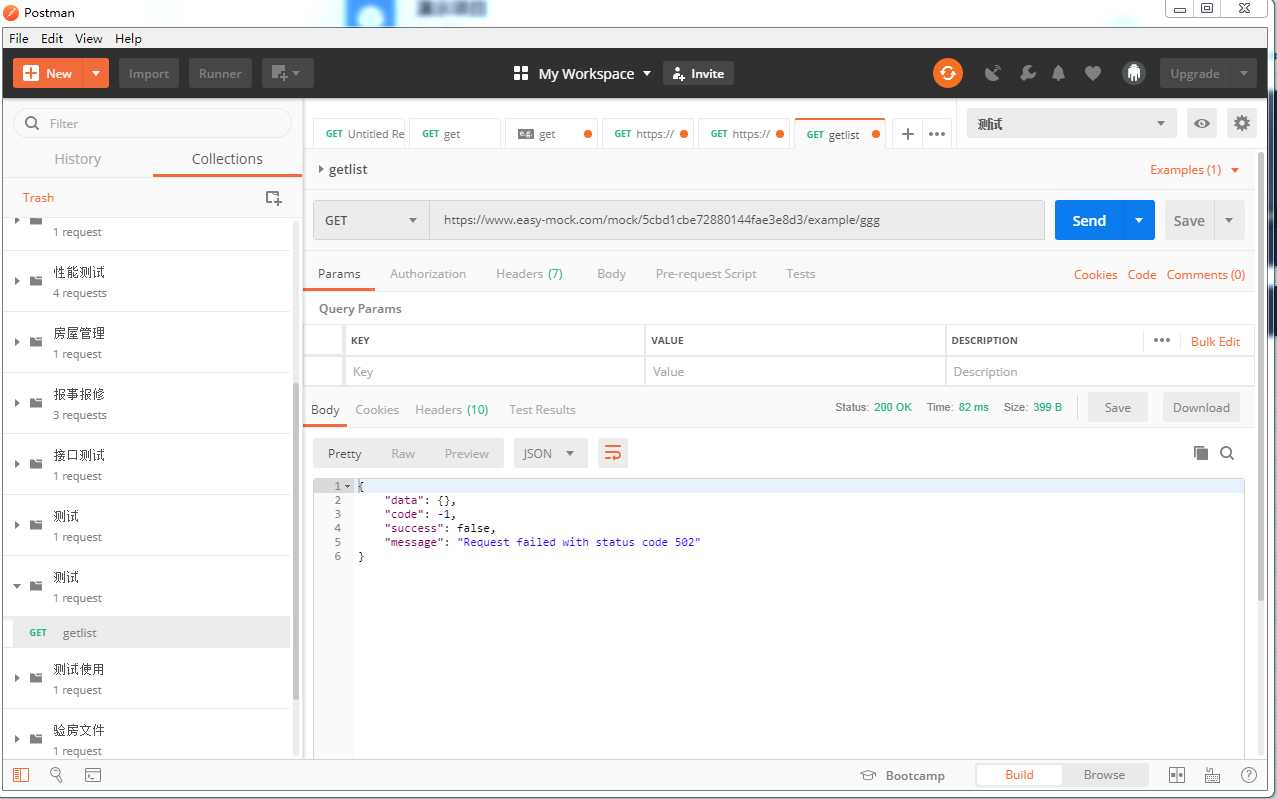Click the query param Key field
This screenshot has height=799, width=1277.
[495, 371]
